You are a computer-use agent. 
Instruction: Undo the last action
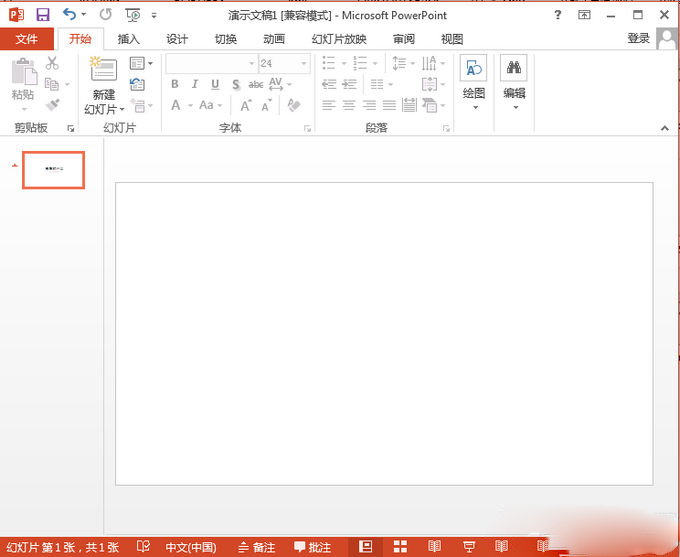(69, 14)
